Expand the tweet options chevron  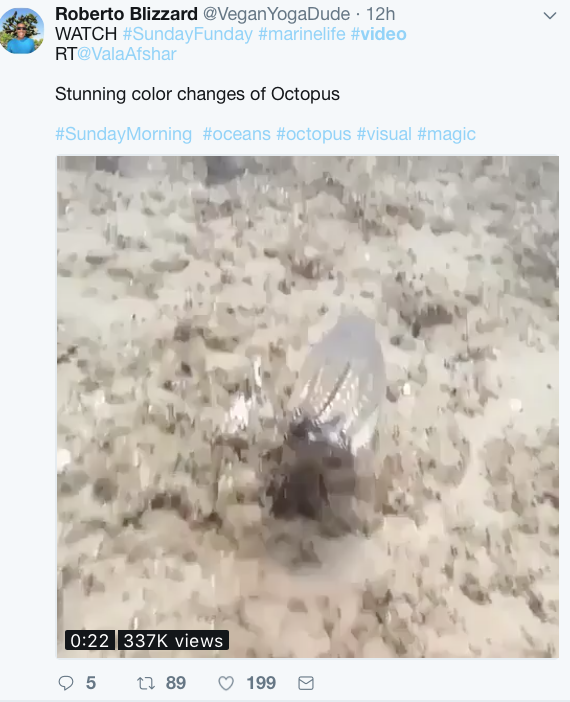pos(549,16)
